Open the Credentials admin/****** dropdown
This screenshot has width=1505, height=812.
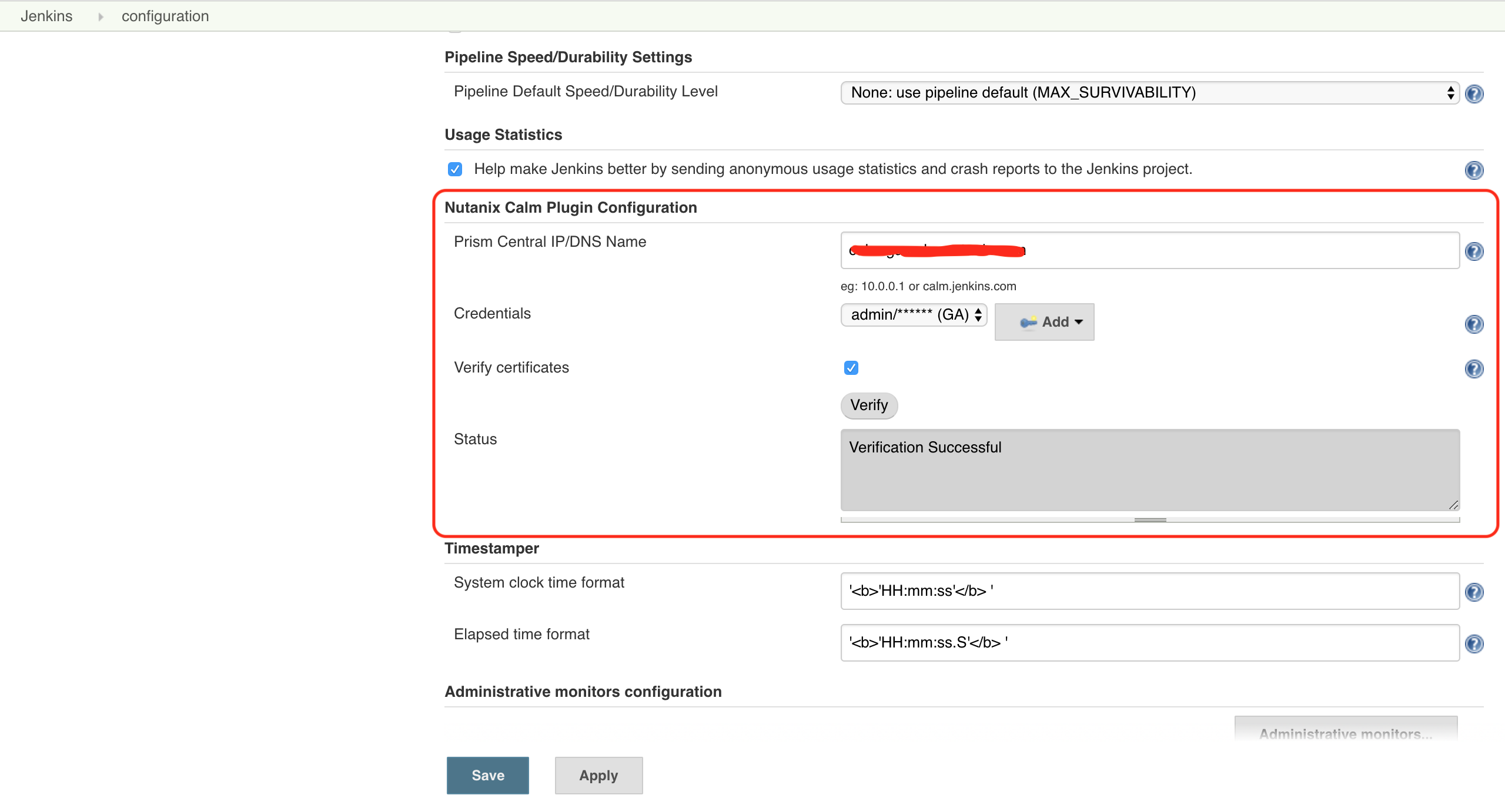click(914, 315)
